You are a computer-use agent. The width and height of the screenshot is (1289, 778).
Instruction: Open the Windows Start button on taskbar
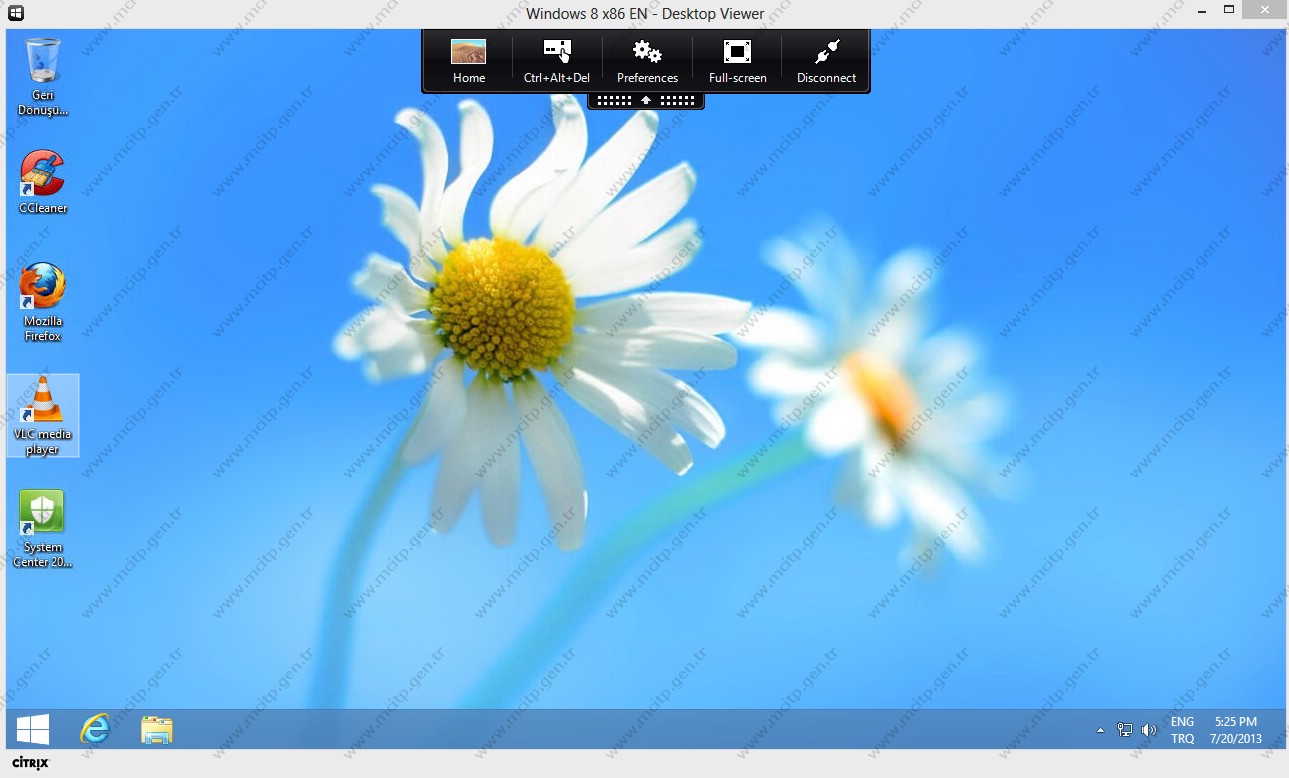(x=33, y=730)
